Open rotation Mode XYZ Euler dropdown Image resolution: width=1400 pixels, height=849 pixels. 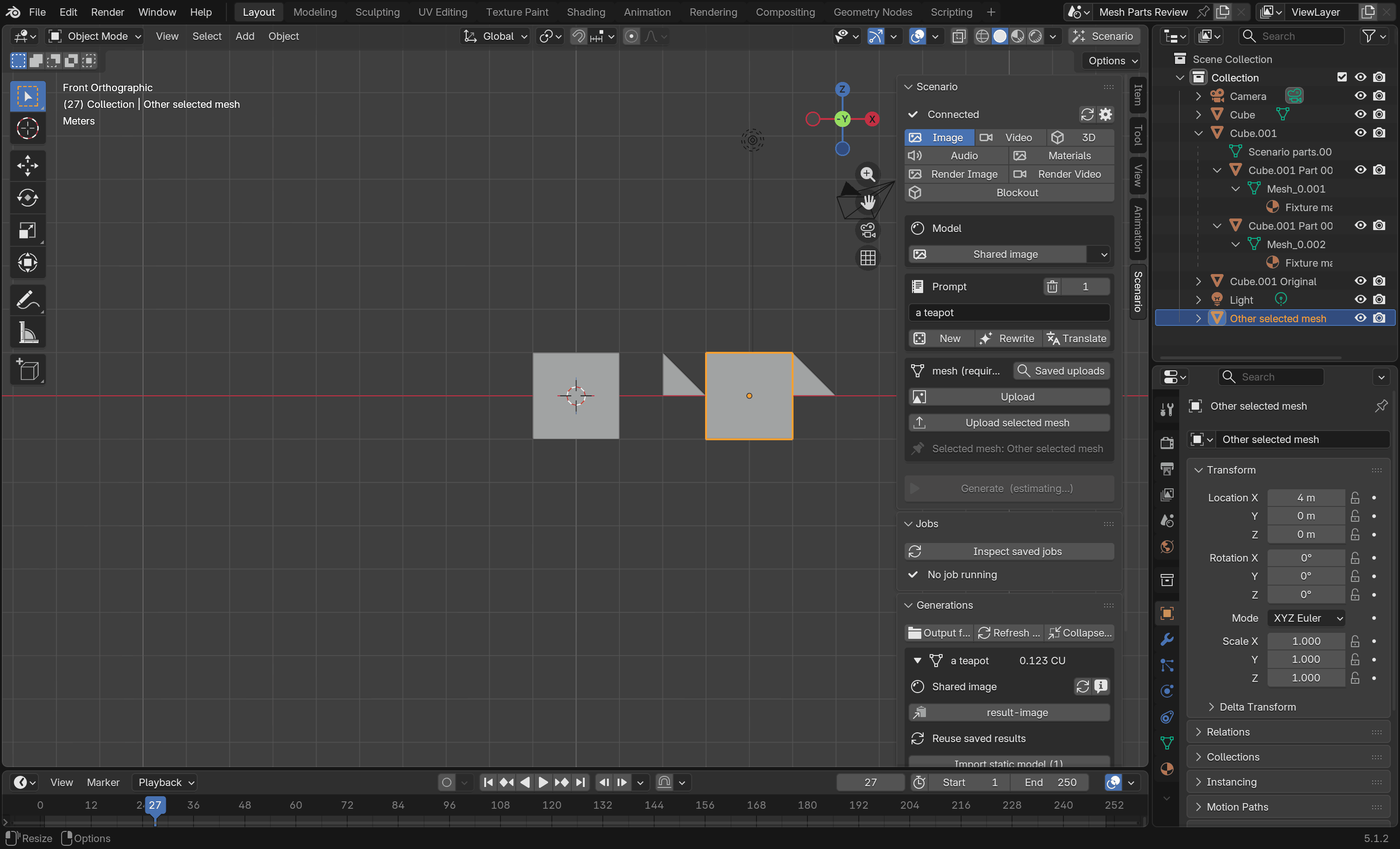point(1306,618)
